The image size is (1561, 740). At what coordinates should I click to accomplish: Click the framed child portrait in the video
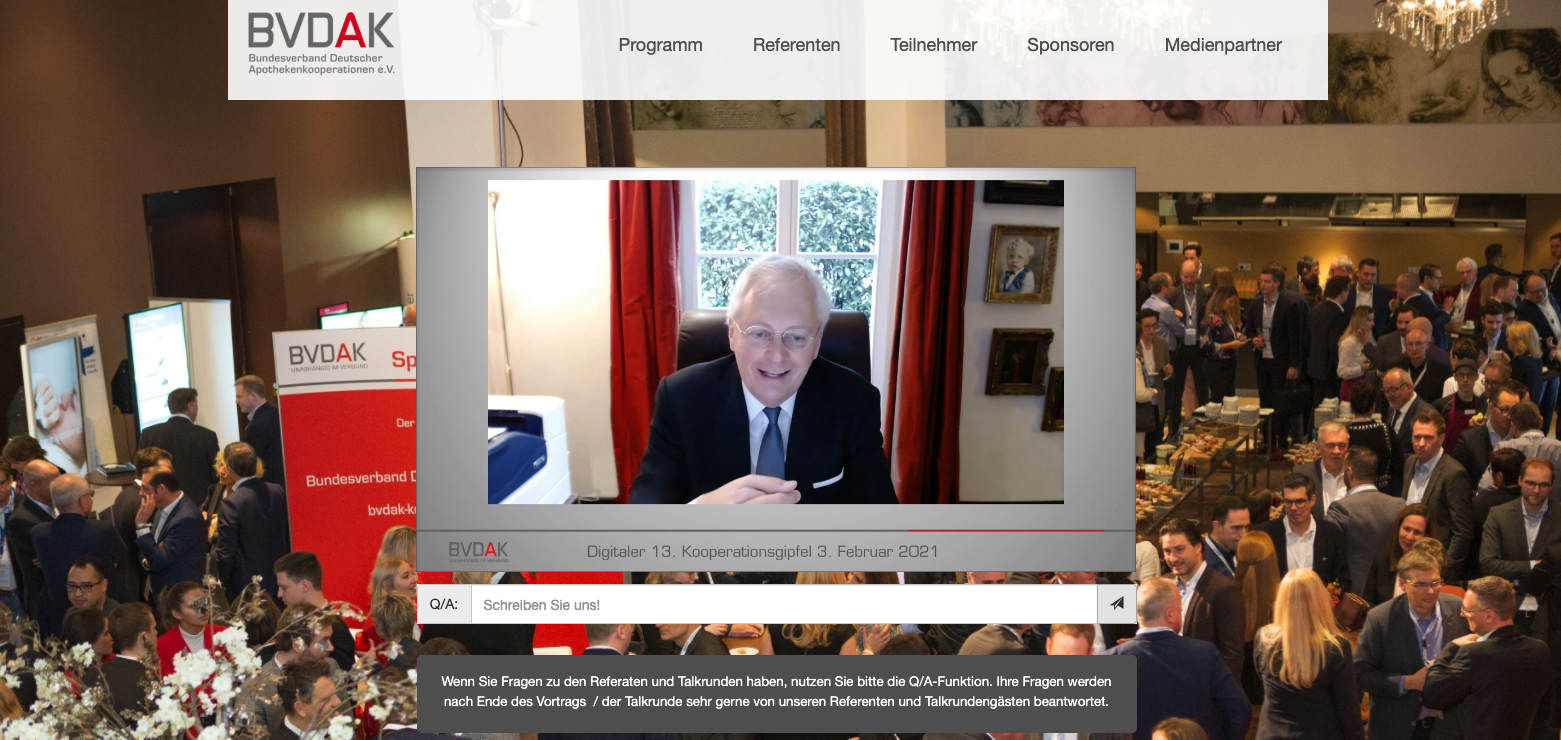[1020, 263]
